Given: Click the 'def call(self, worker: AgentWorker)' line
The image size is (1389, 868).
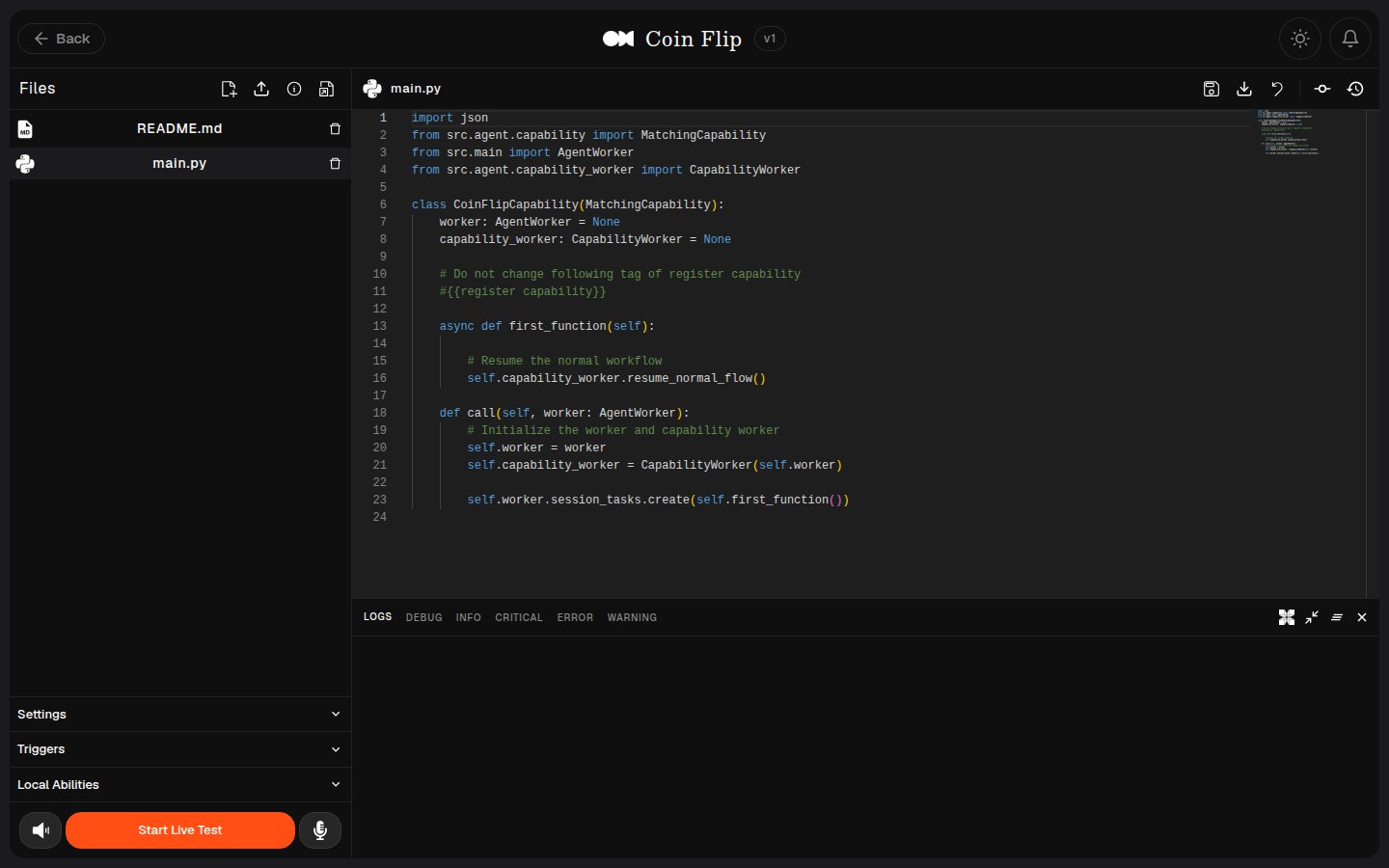Looking at the screenshot, I should [564, 413].
